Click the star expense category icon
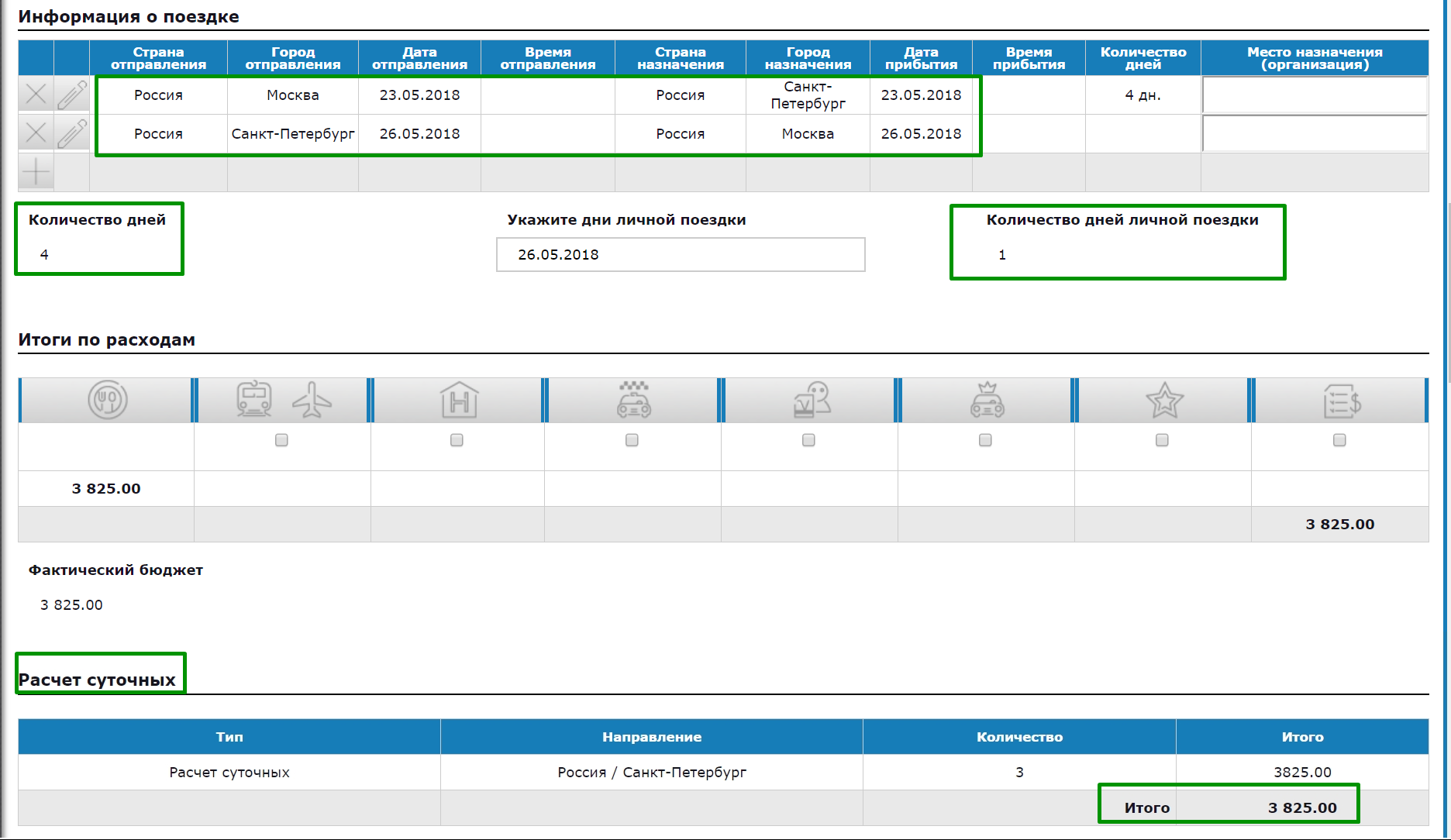Screen dimensions: 1451x840 point(1164,401)
